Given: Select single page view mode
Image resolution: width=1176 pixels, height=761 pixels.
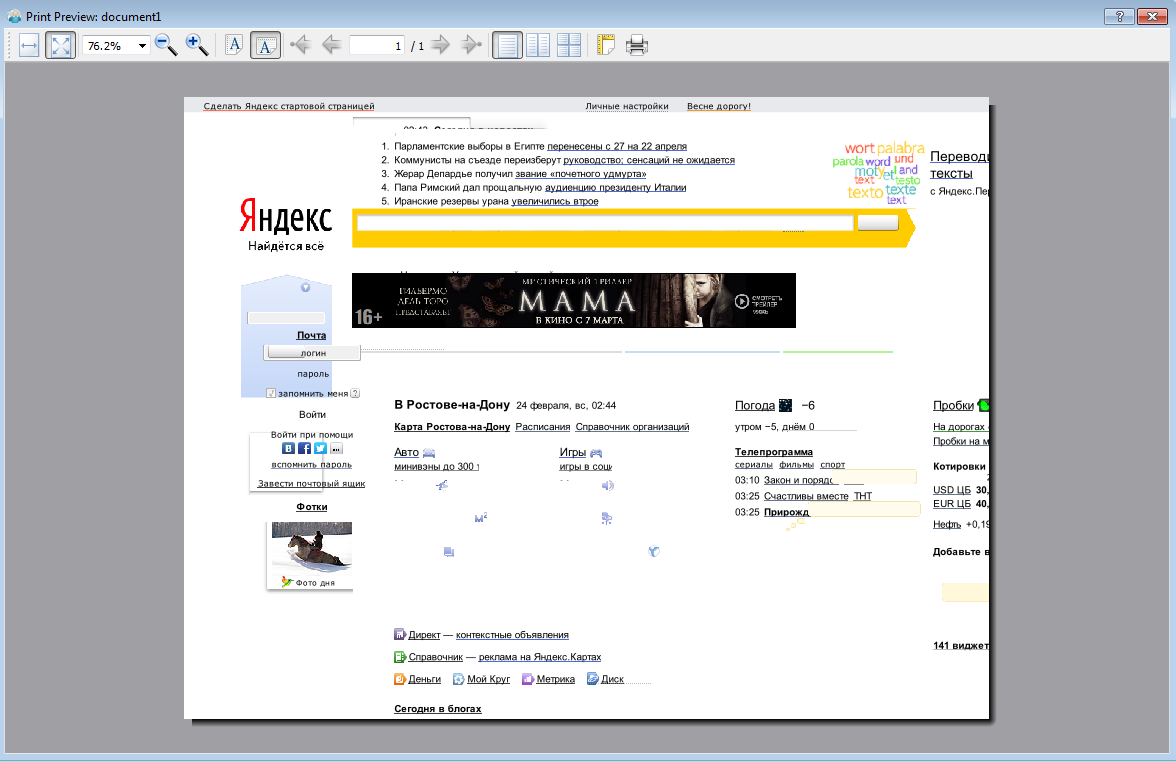Looking at the screenshot, I should coord(507,45).
